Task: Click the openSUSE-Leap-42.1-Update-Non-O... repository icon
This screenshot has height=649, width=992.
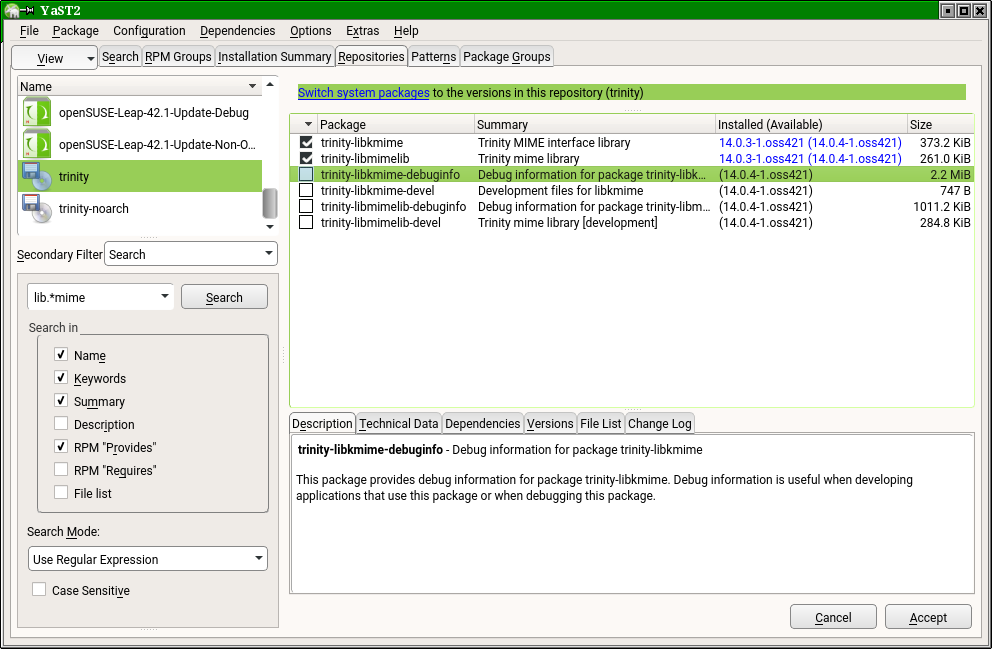Action: tap(37, 145)
